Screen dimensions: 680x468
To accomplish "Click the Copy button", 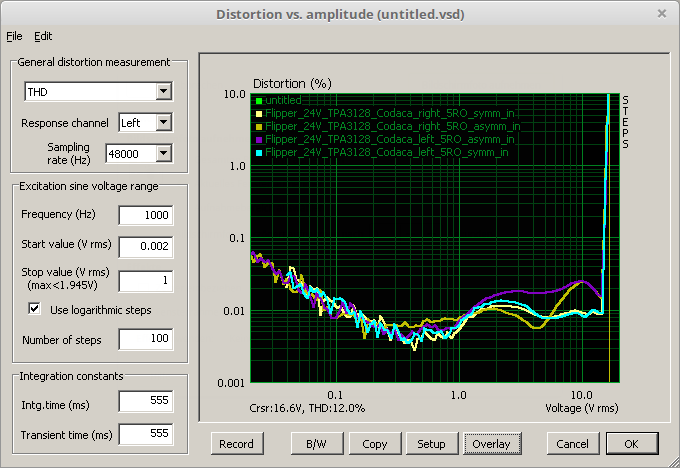I will tap(375, 444).
